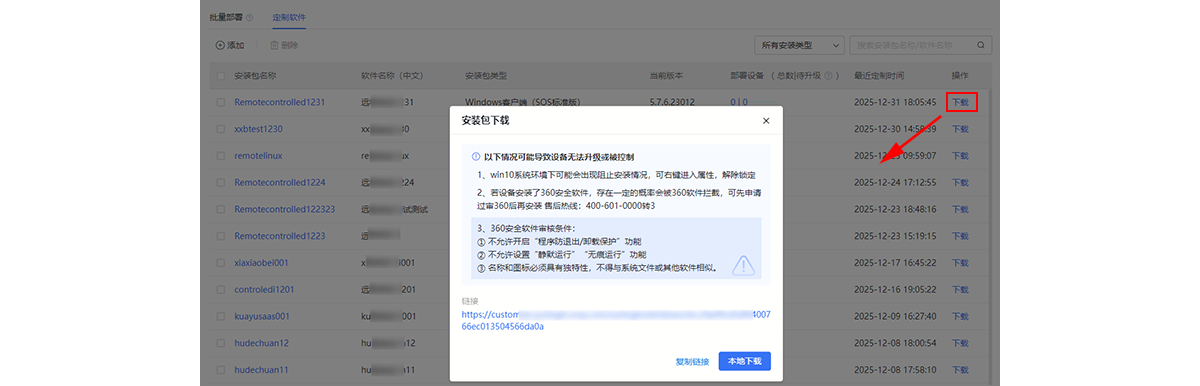
Task: Click 下载 for xxbtest1230 row
Action: click(x=960, y=129)
